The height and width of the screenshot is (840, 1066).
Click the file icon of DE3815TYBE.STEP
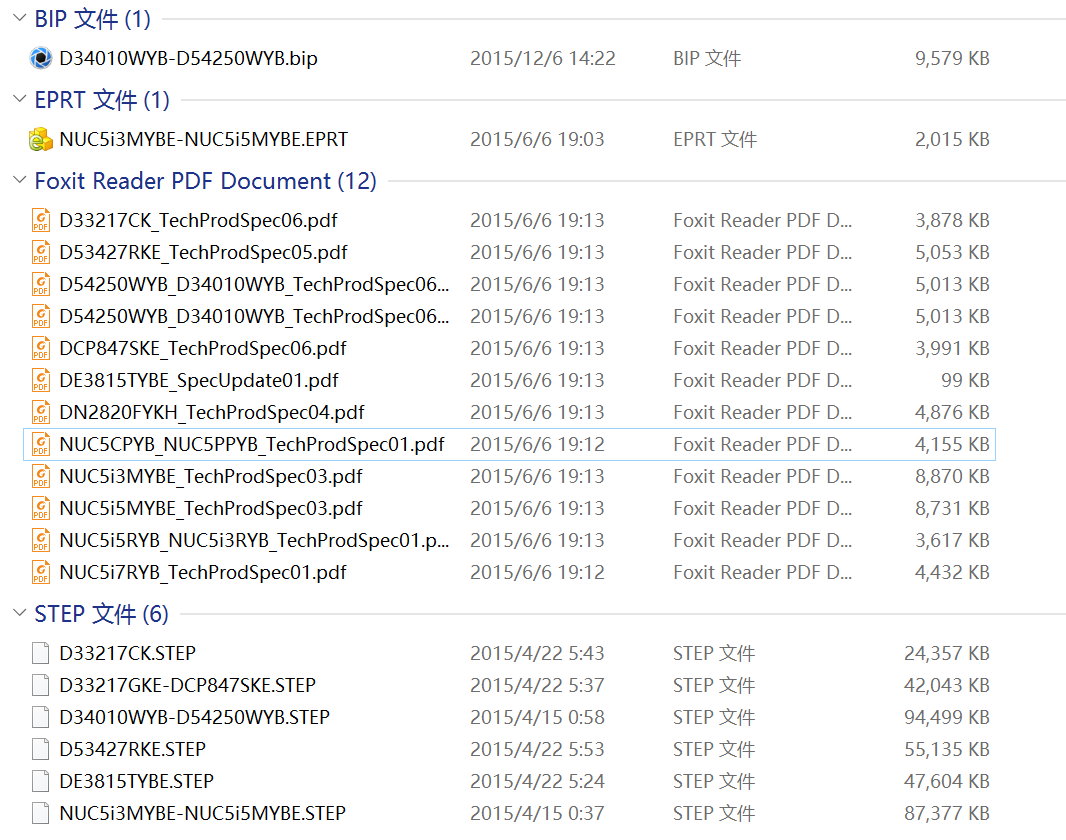point(41,781)
